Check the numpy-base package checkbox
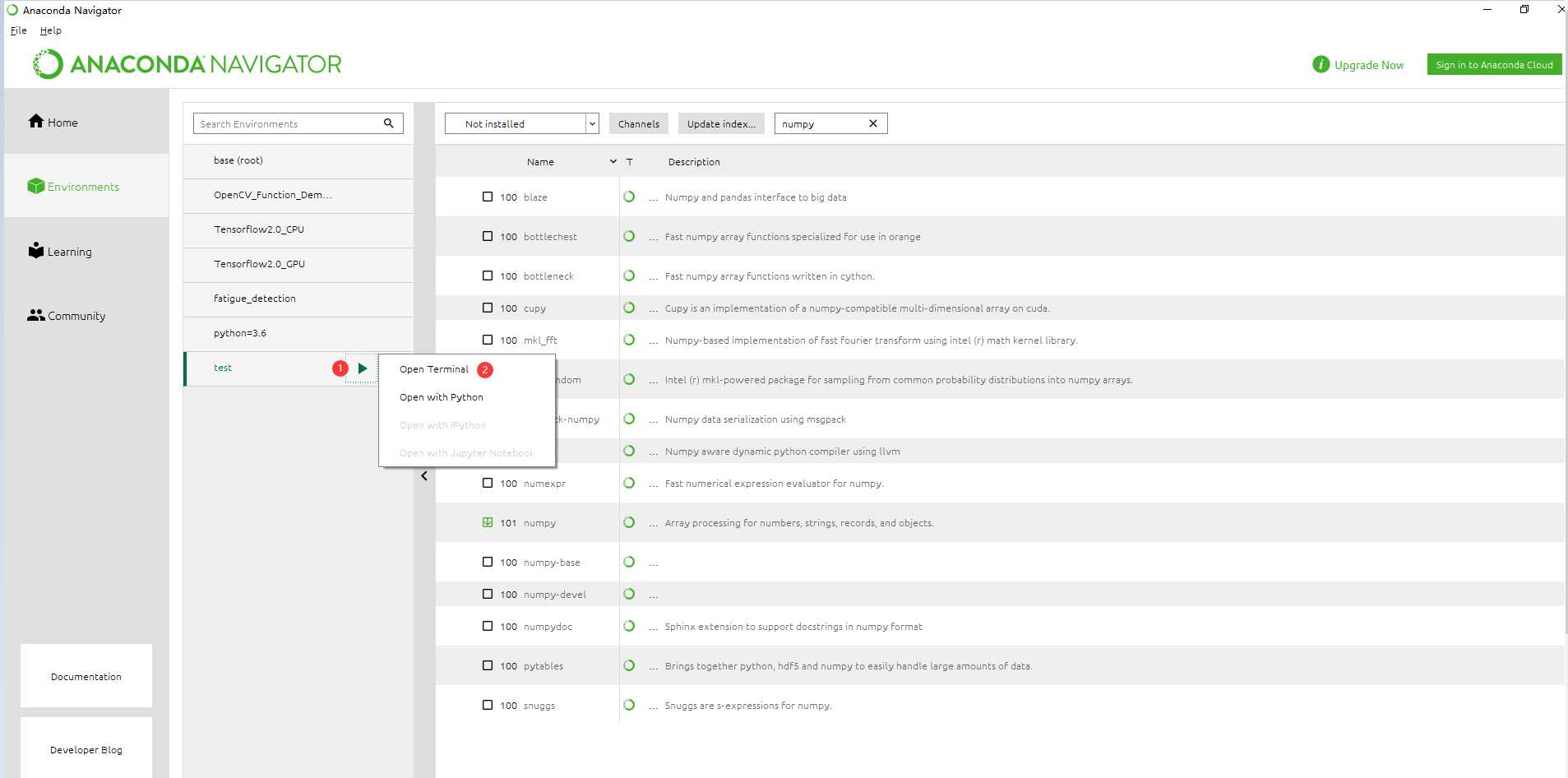This screenshot has width=1568, height=778. tap(488, 562)
